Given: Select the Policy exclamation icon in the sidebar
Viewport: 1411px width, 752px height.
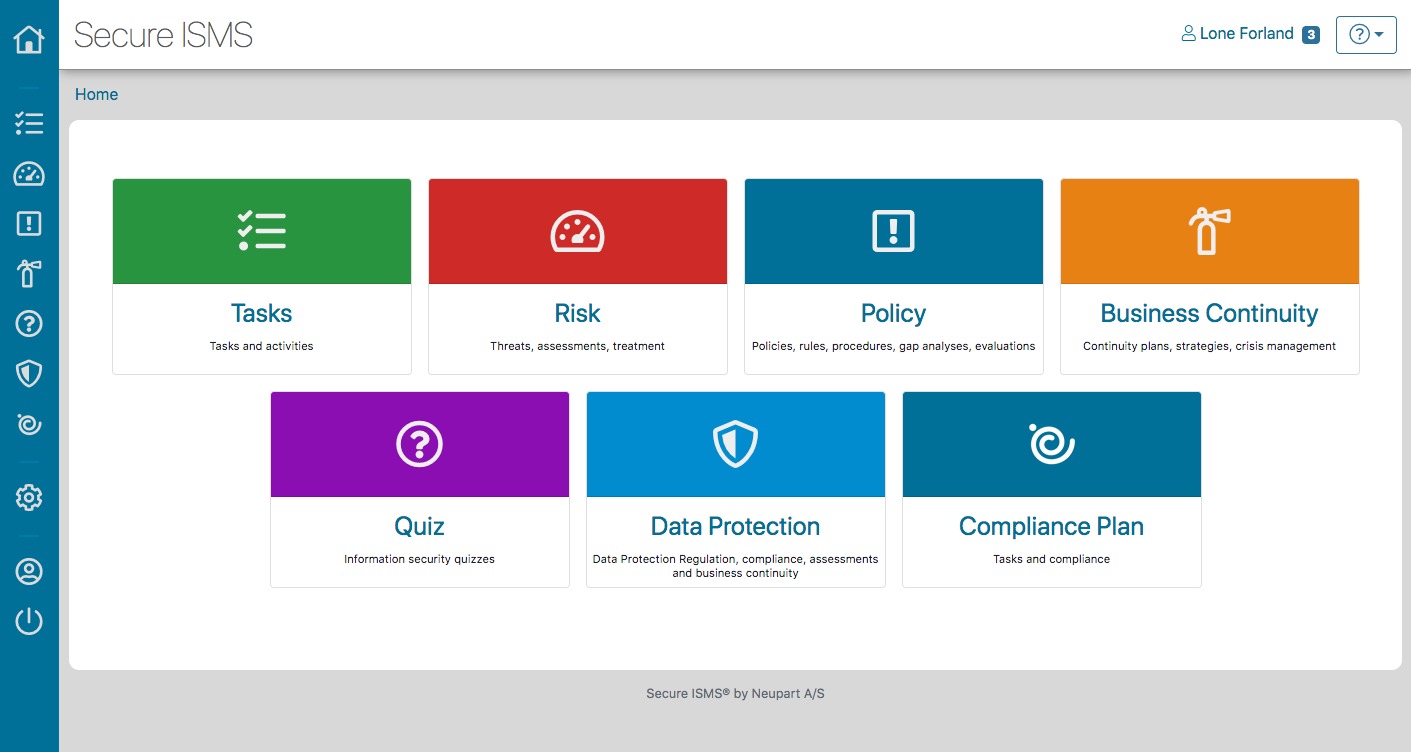Looking at the screenshot, I should pos(29,223).
